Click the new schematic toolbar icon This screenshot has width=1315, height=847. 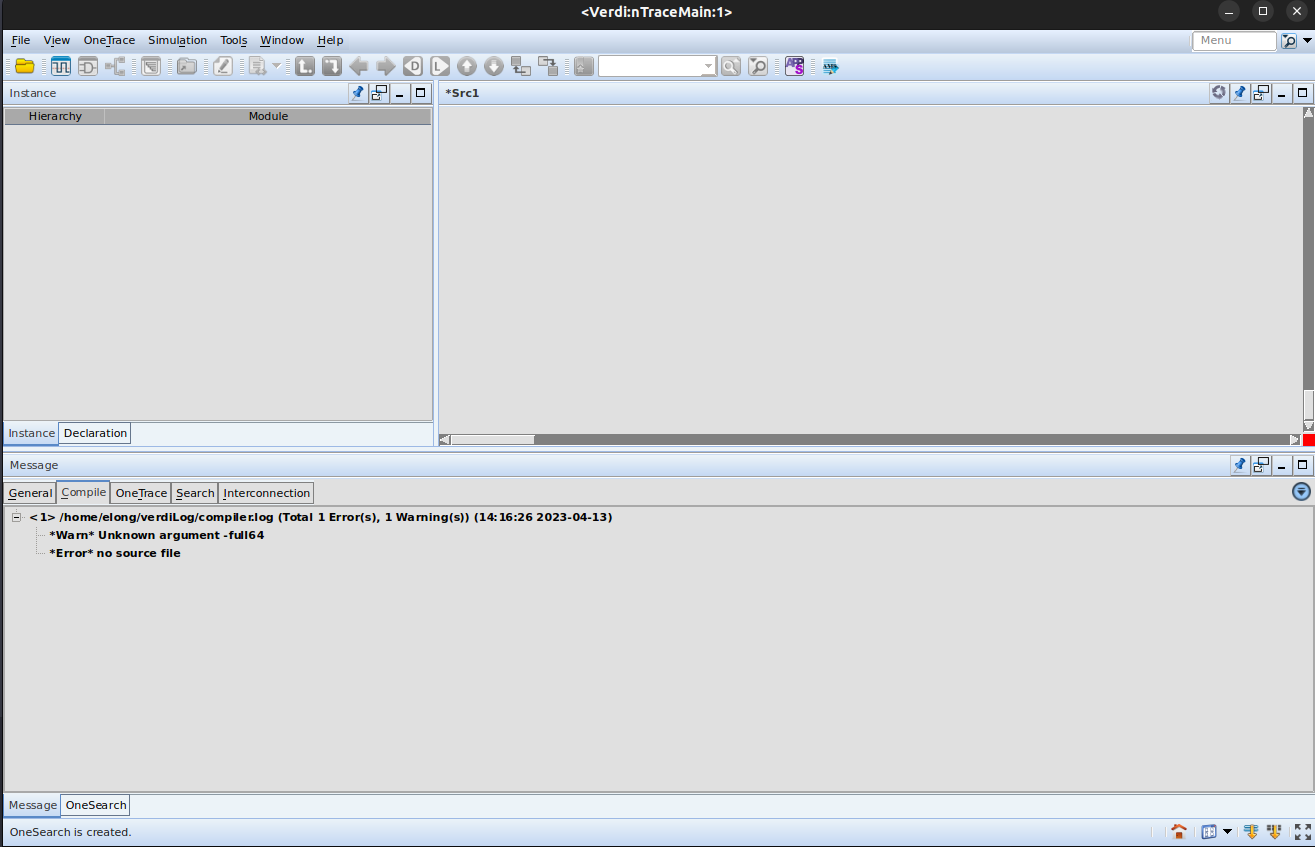pyautogui.click(x=88, y=67)
